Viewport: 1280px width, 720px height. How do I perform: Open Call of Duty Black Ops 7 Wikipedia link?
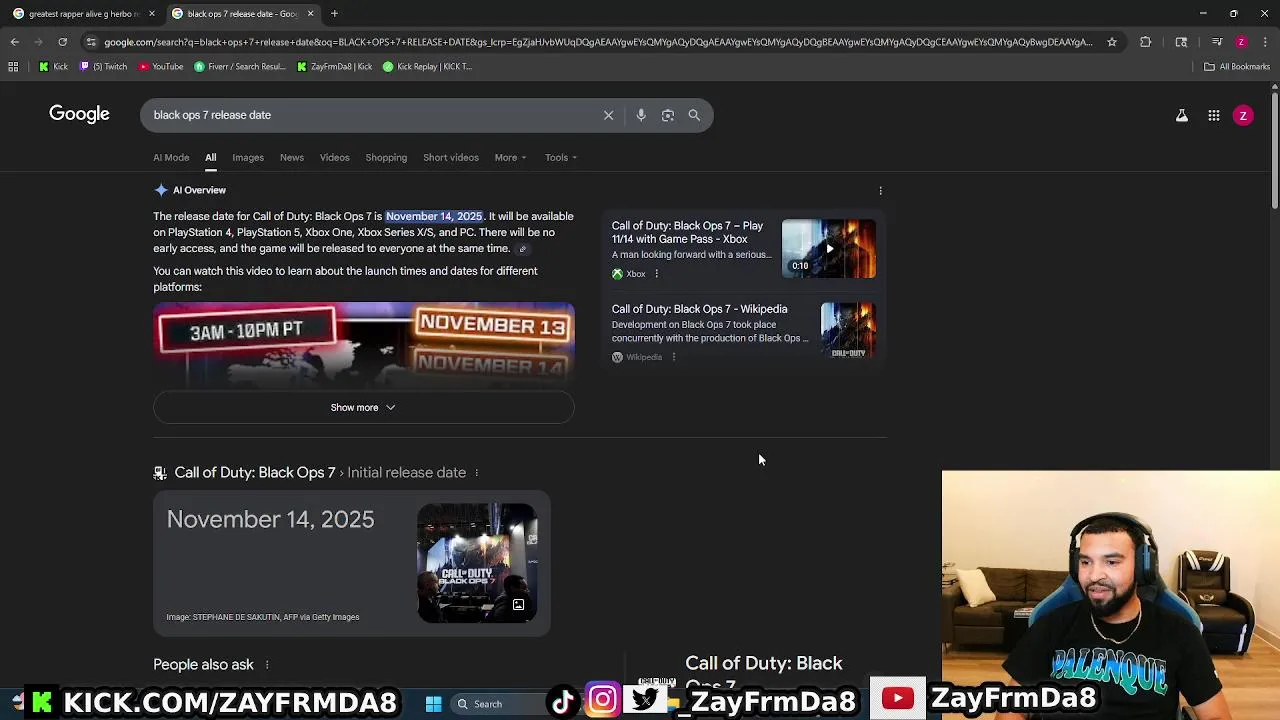pyautogui.click(x=699, y=309)
